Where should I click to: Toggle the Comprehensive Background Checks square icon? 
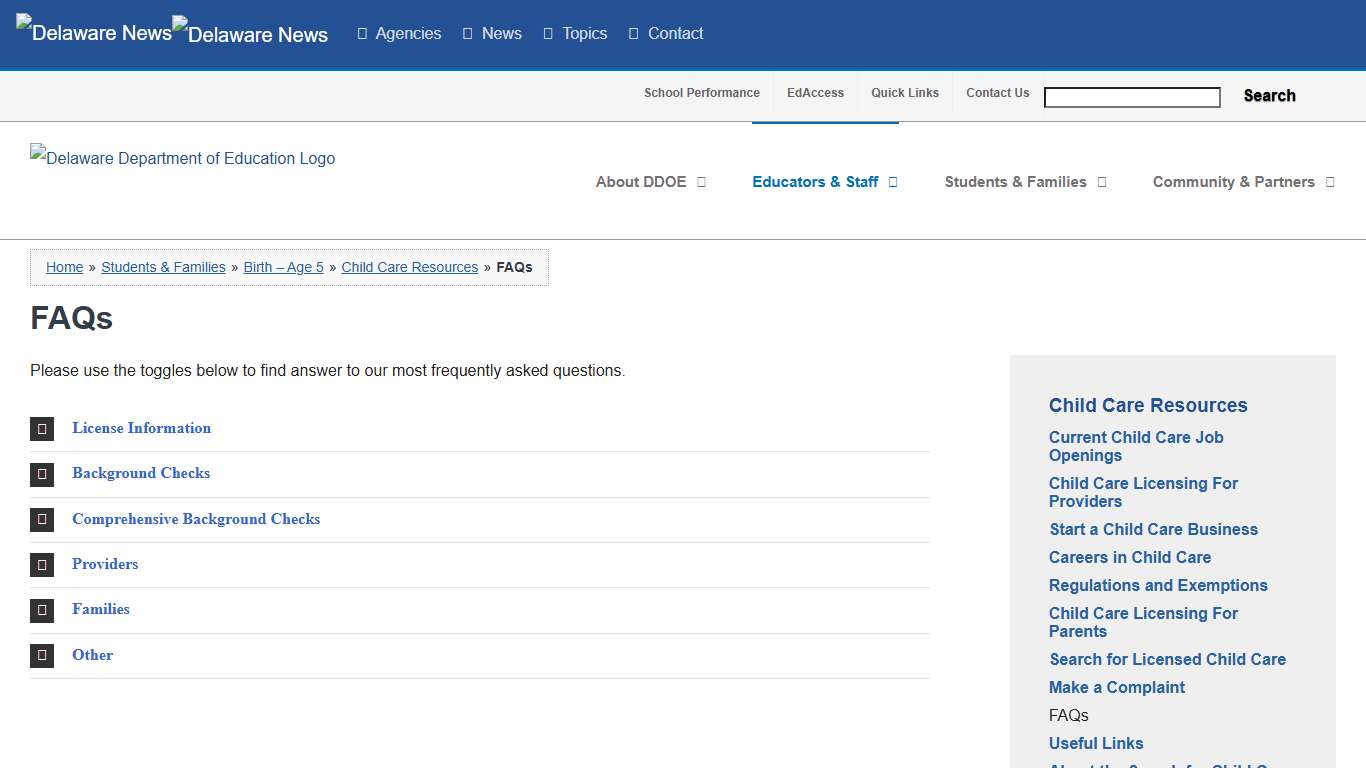click(x=42, y=519)
